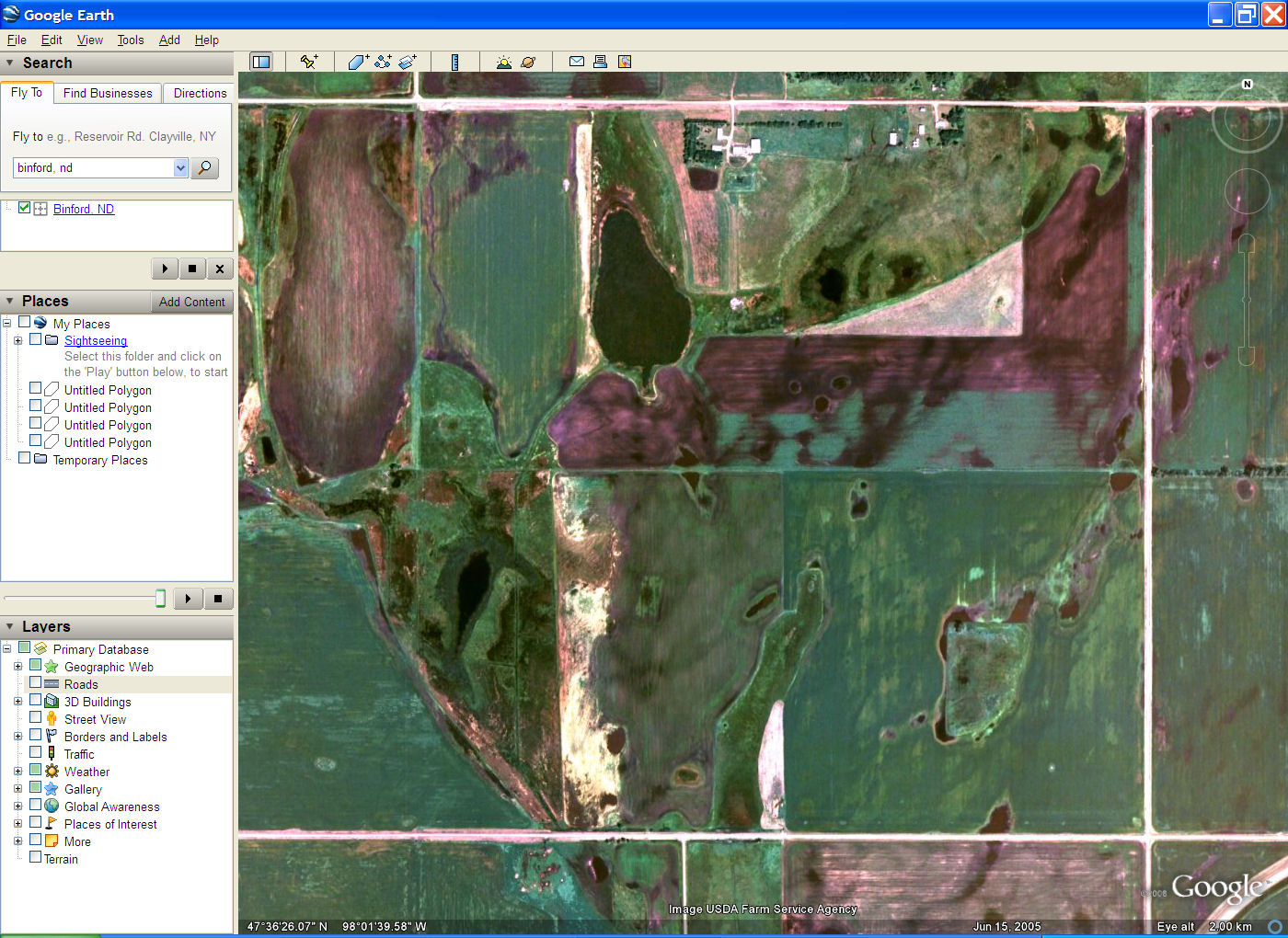
Task: Check the Temporary Places checkbox
Action: click(24, 457)
